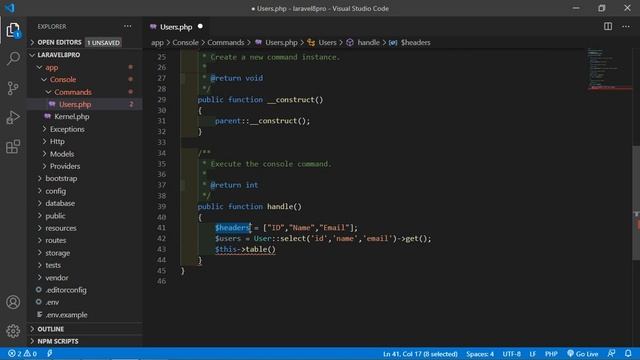Screen dimensions: 640x360
Task: Open the notifications bell
Action: (x=628, y=354)
